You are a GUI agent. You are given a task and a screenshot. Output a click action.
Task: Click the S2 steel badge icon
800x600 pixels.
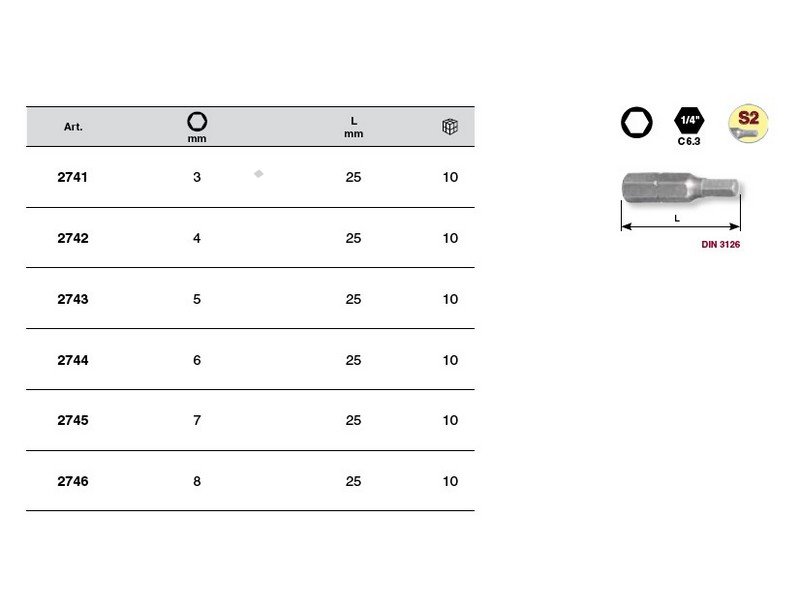747,123
